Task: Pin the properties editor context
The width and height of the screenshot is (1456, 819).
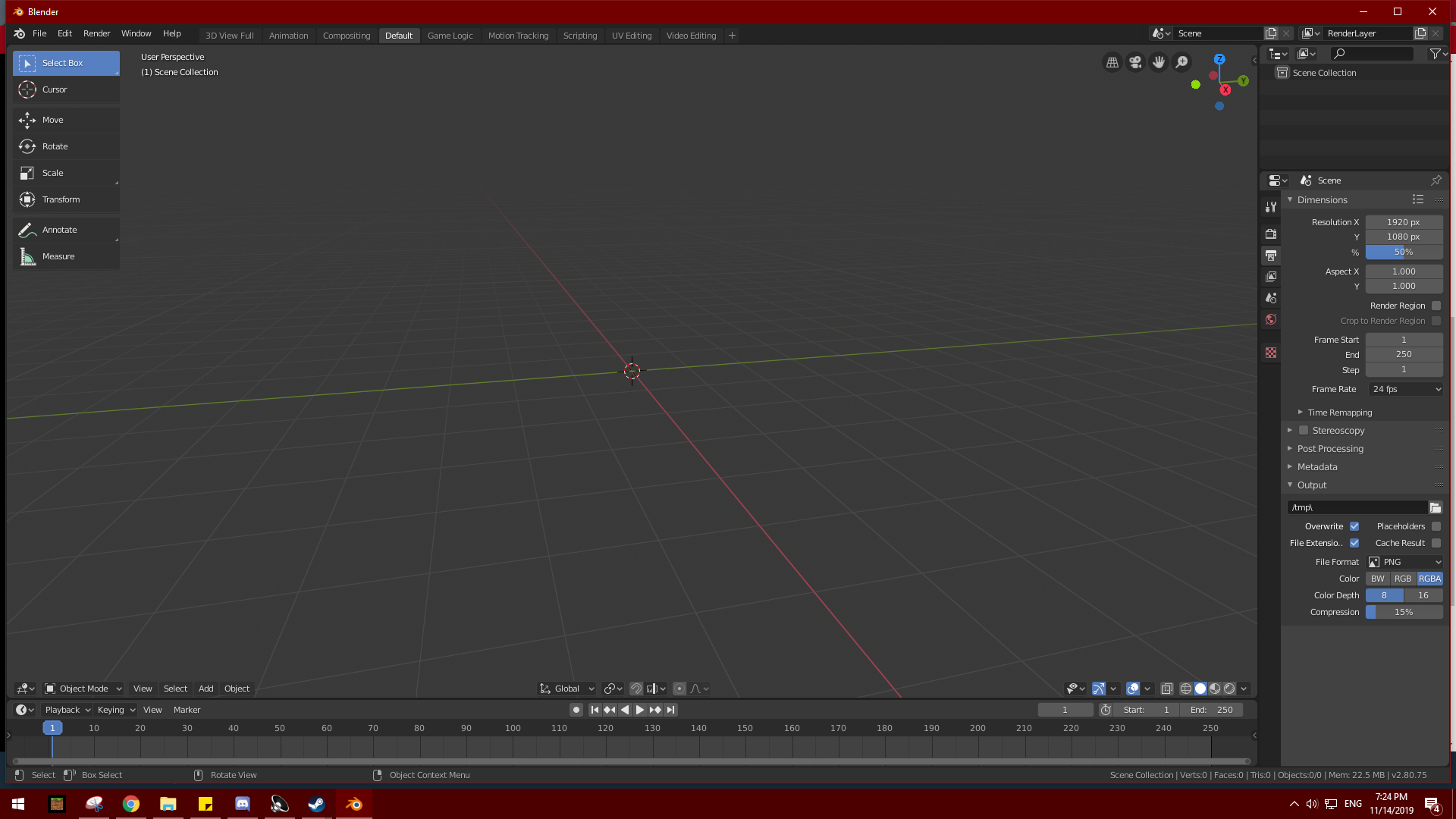Action: click(x=1436, y=180)
